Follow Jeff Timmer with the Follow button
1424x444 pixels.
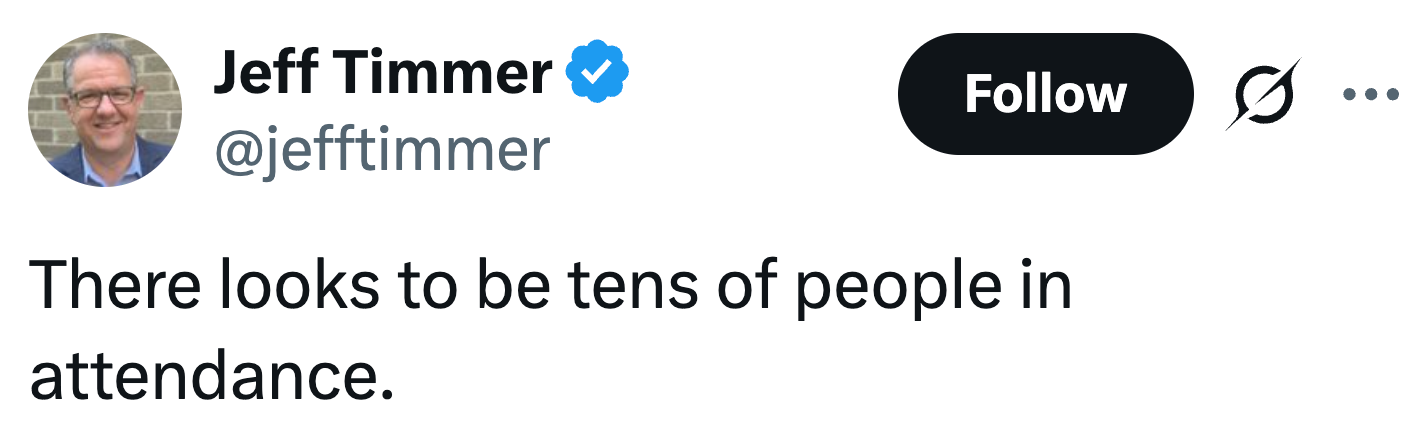(1045, 94)
